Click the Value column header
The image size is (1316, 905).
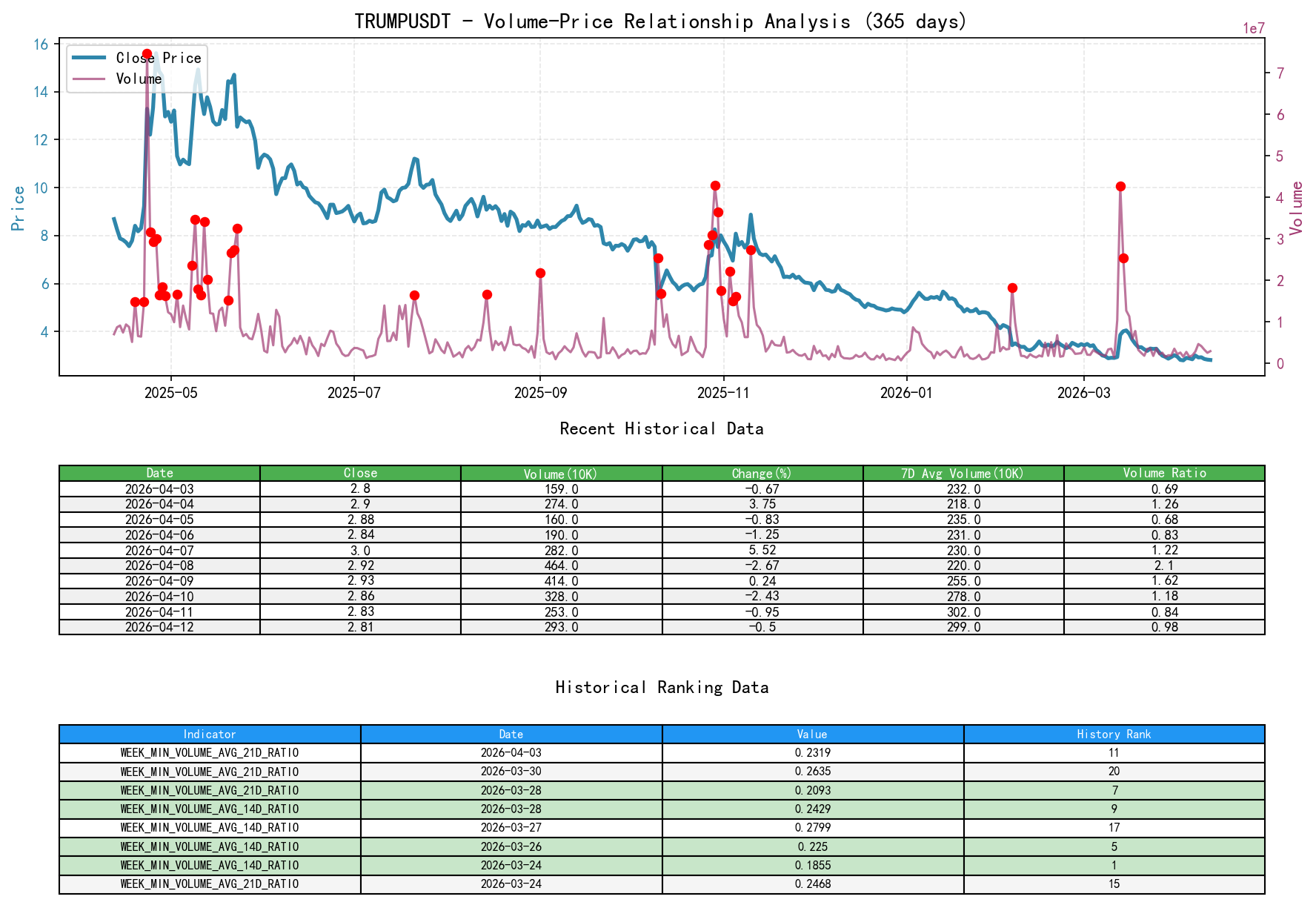click(812, 735)
